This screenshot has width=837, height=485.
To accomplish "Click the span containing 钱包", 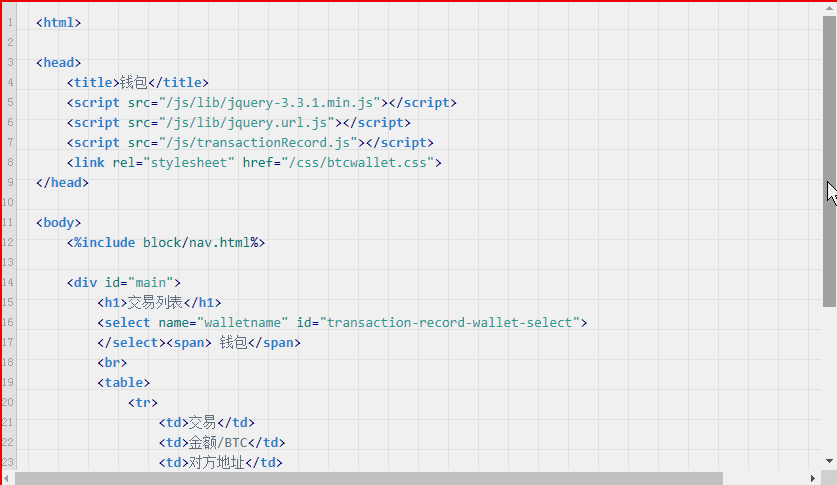I will pos(234,343).
